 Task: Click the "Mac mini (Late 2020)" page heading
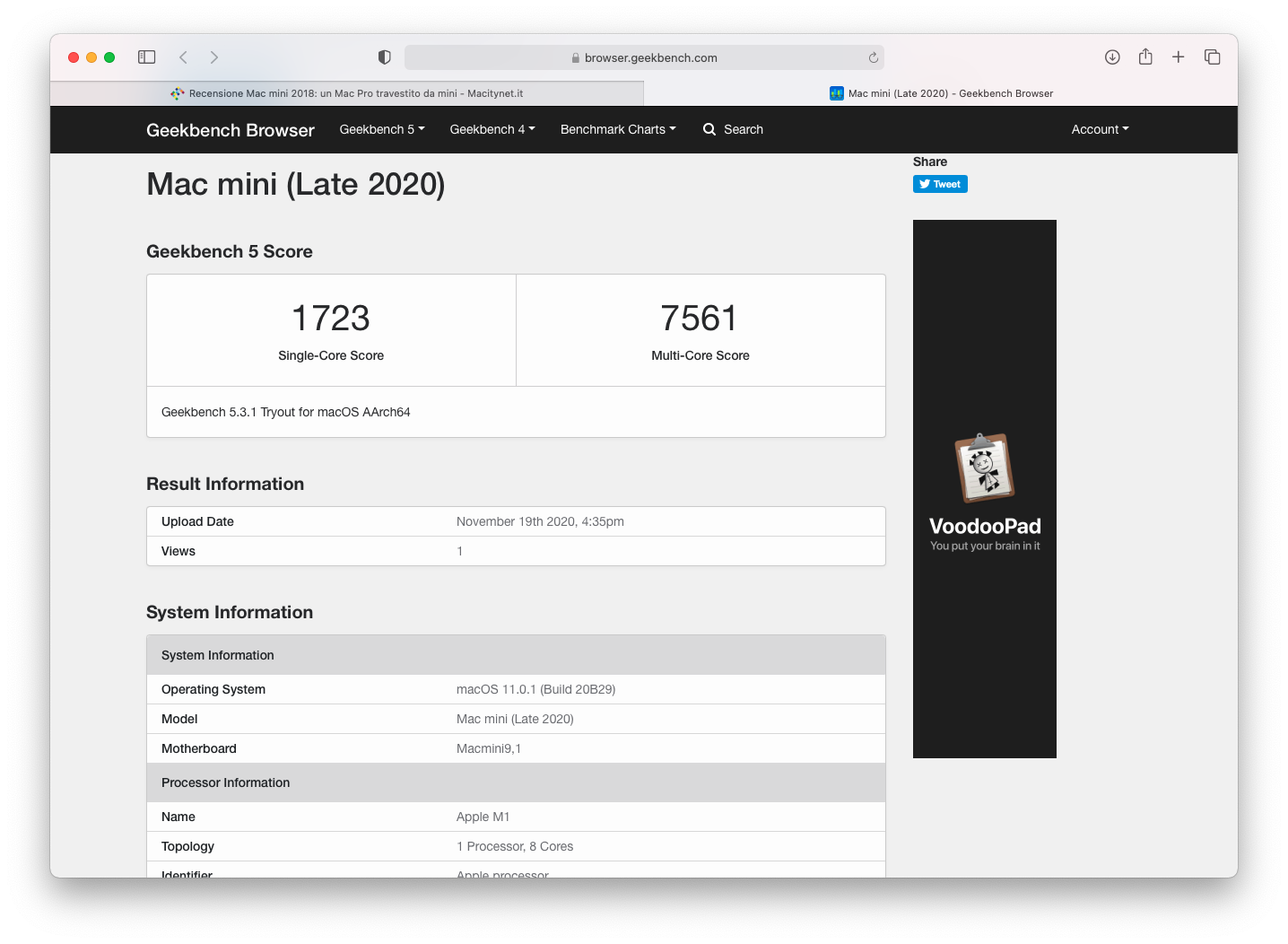coord(296,184)
